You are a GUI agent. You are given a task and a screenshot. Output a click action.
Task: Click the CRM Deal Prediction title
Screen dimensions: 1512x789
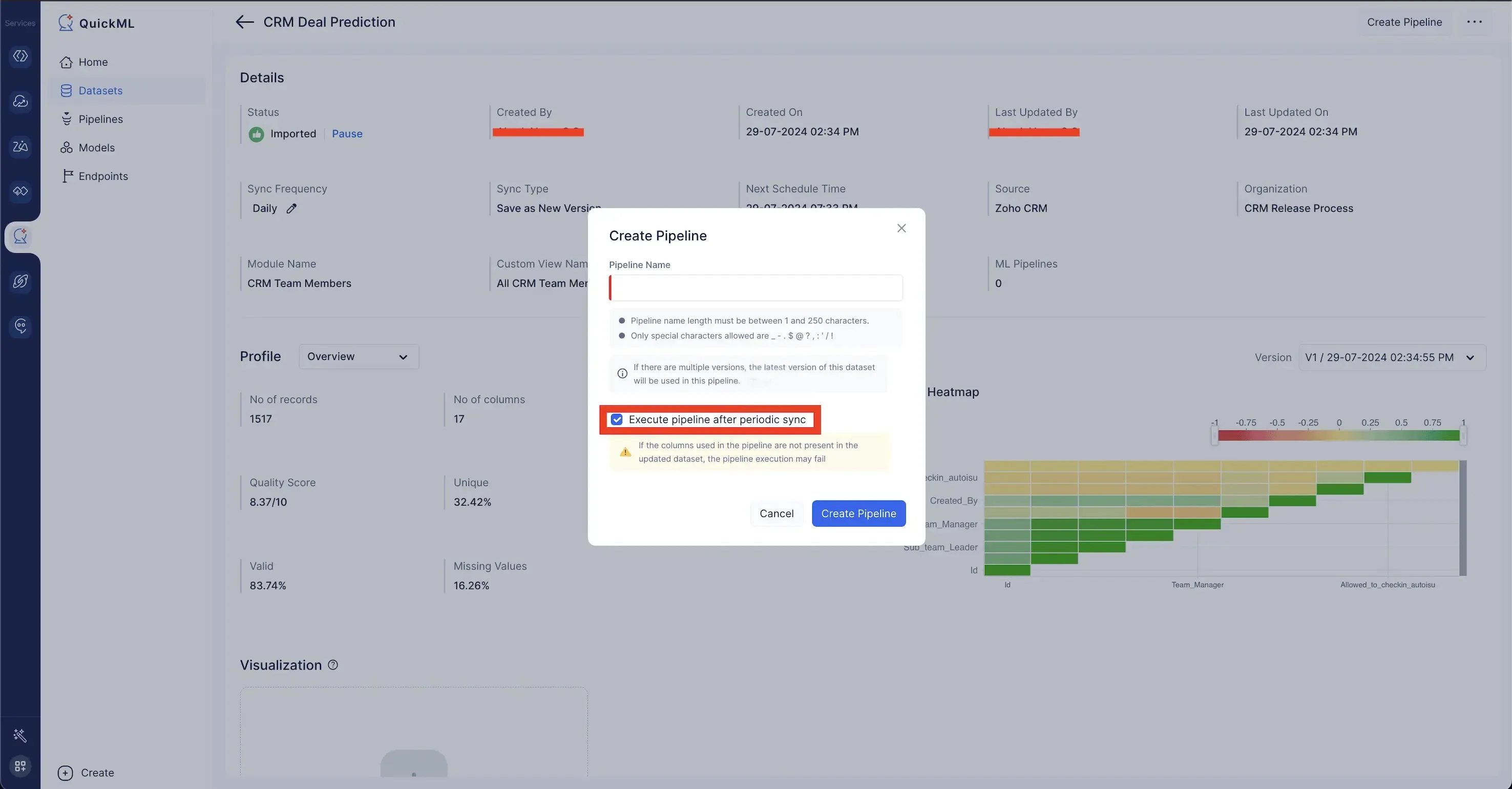(x=329, y=23)
